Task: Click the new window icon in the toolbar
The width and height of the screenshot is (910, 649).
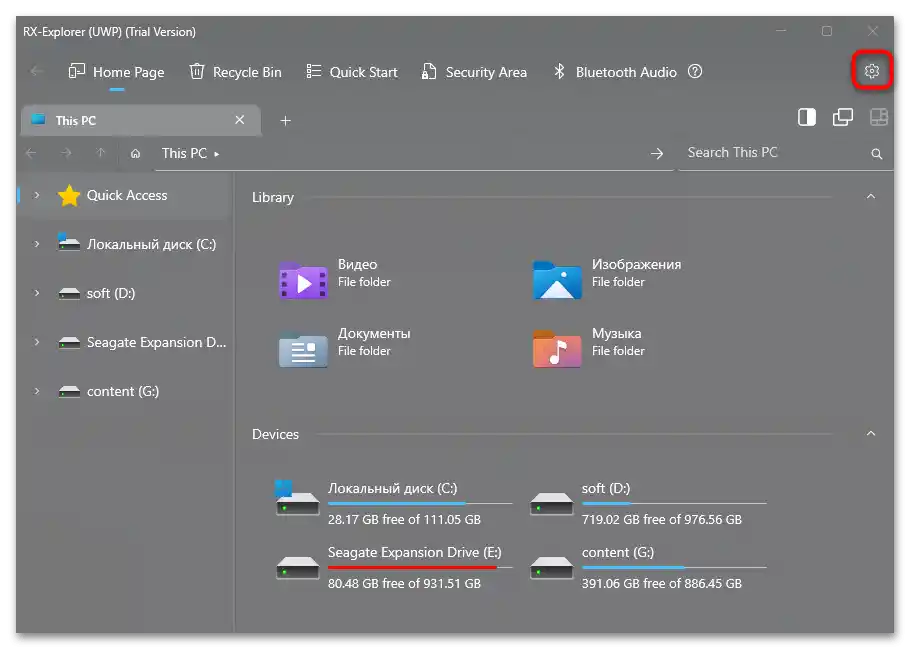Action: tap(843, 117)
